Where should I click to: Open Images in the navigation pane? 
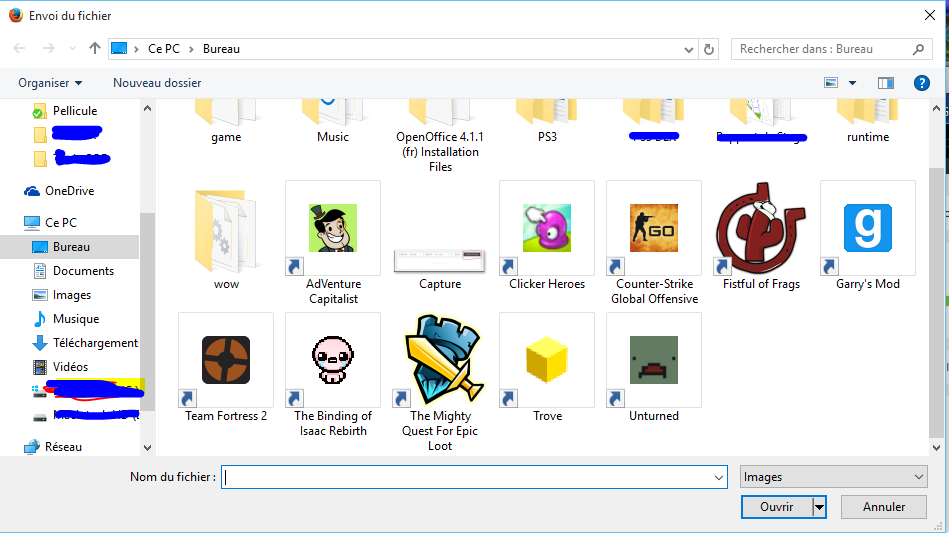[x=71, y=295]
